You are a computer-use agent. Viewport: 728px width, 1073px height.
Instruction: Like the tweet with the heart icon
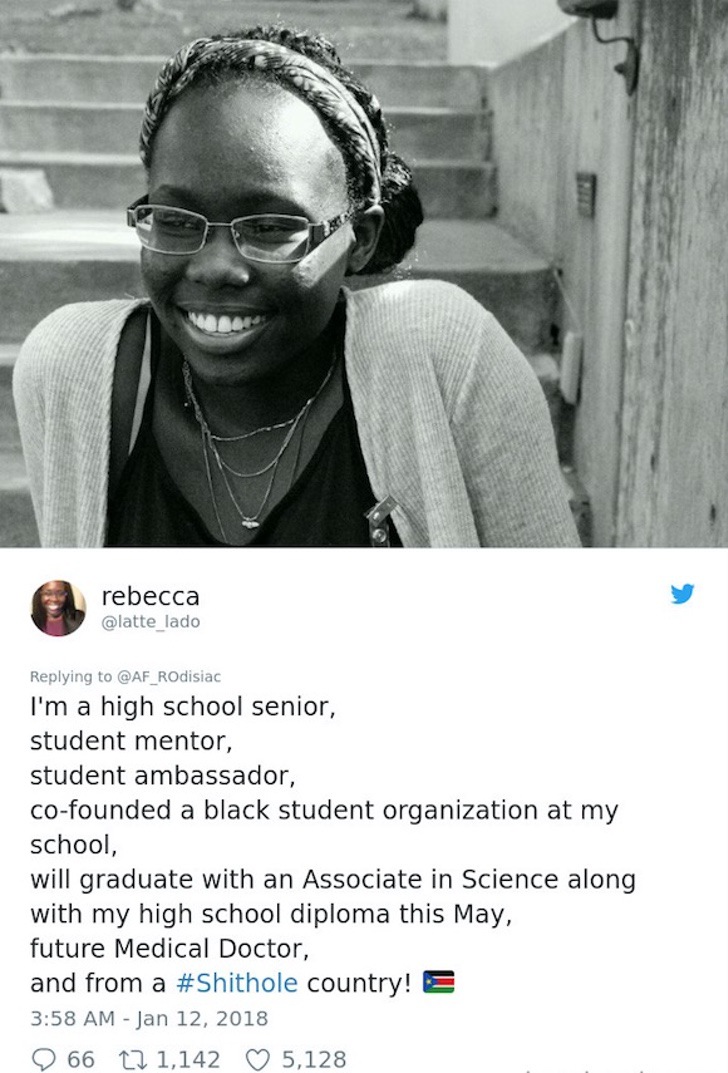[257, 1059]
